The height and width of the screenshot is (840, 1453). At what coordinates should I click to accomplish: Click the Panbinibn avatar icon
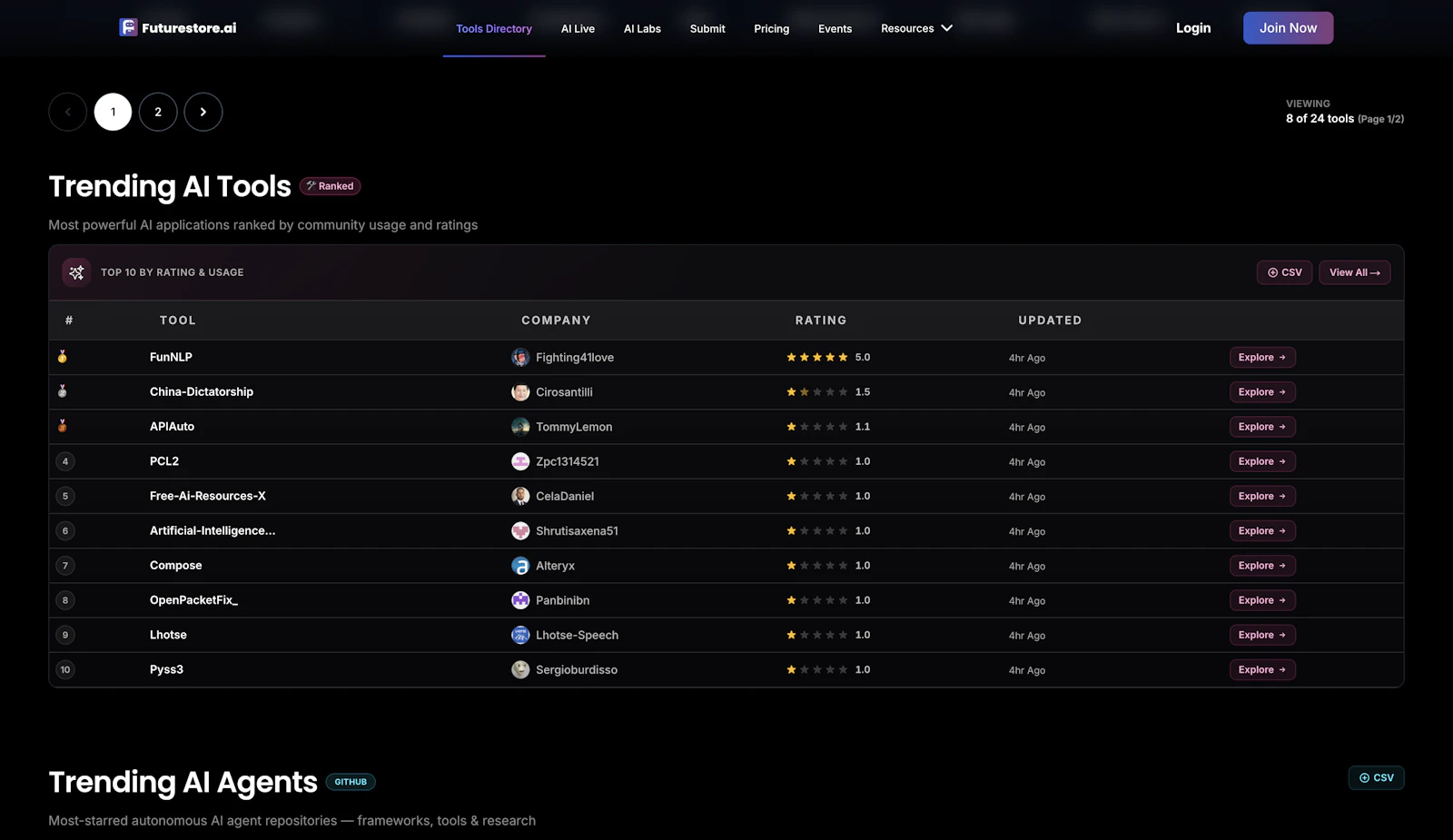click(x=520, y=600)
